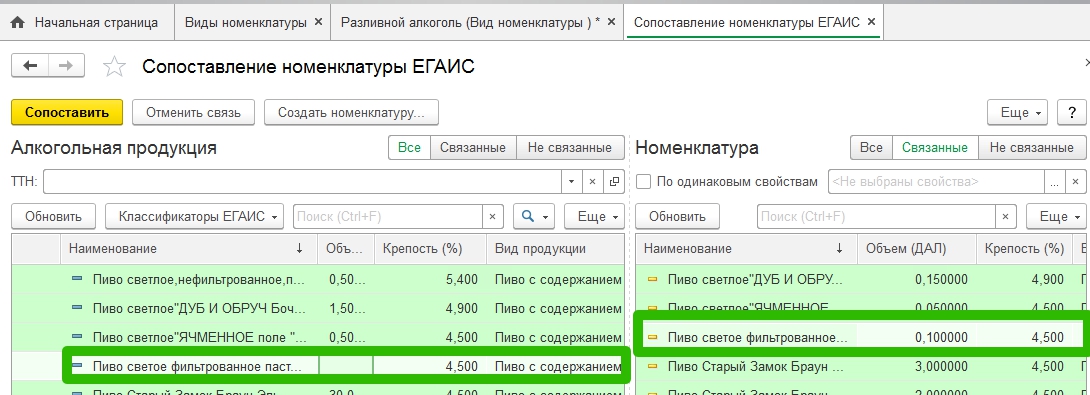Click into the ТТН input field
This screenshot has width=1090, height=395.
click(x=302, y=182)
